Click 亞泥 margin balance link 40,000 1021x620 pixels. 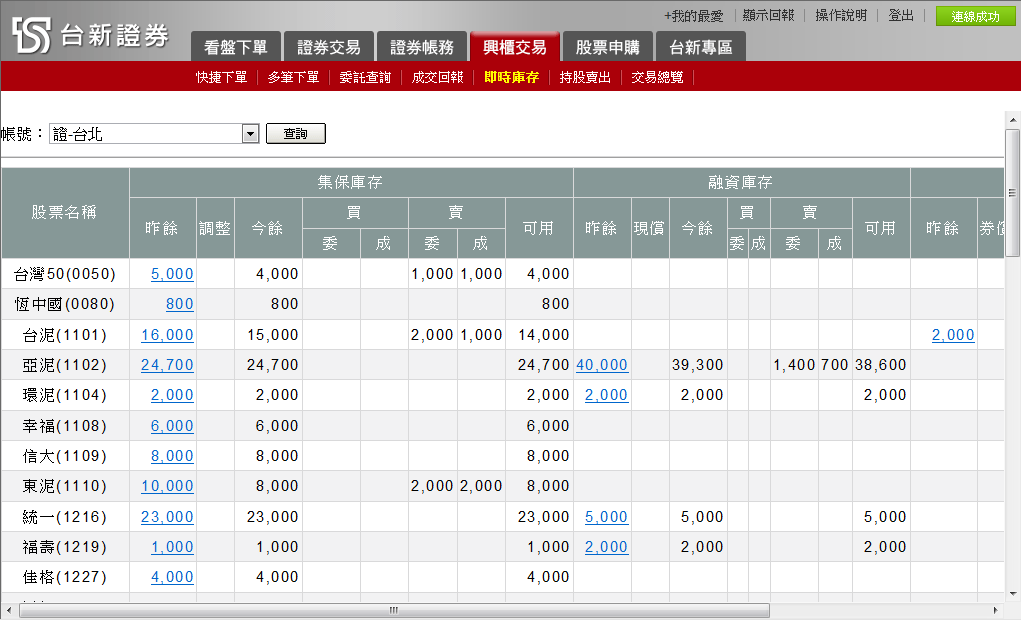[602, 365]
